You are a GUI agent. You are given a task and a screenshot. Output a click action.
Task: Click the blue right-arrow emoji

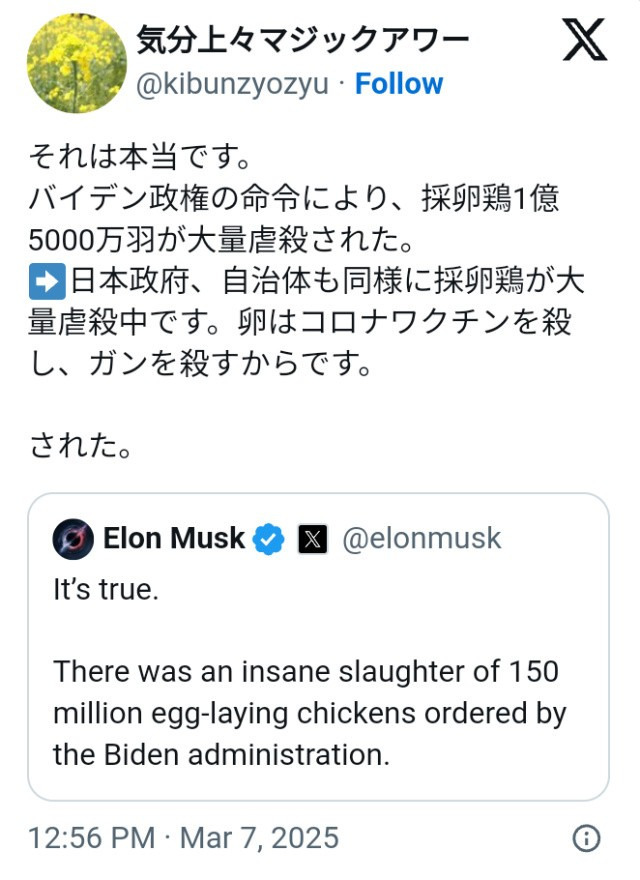[x=47, y=281]
